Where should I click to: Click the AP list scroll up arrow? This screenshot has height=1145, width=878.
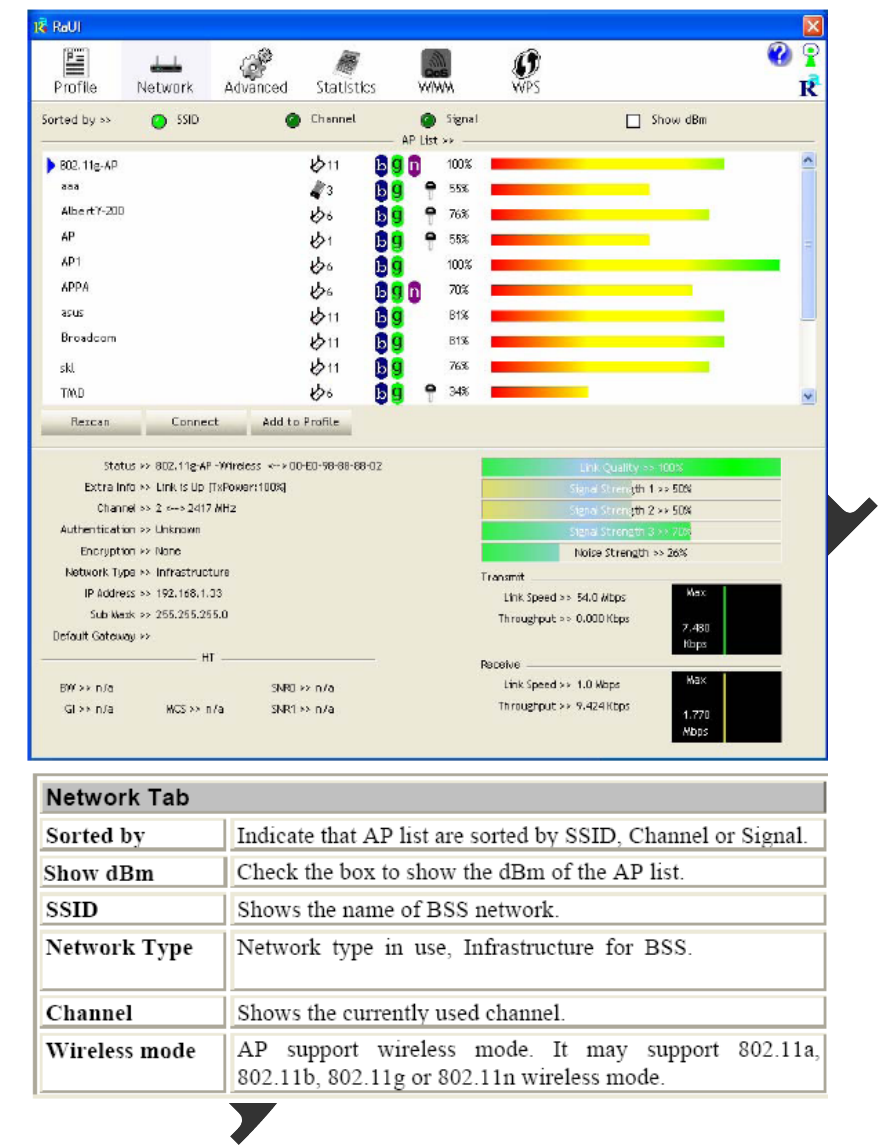tap(808, 161)
